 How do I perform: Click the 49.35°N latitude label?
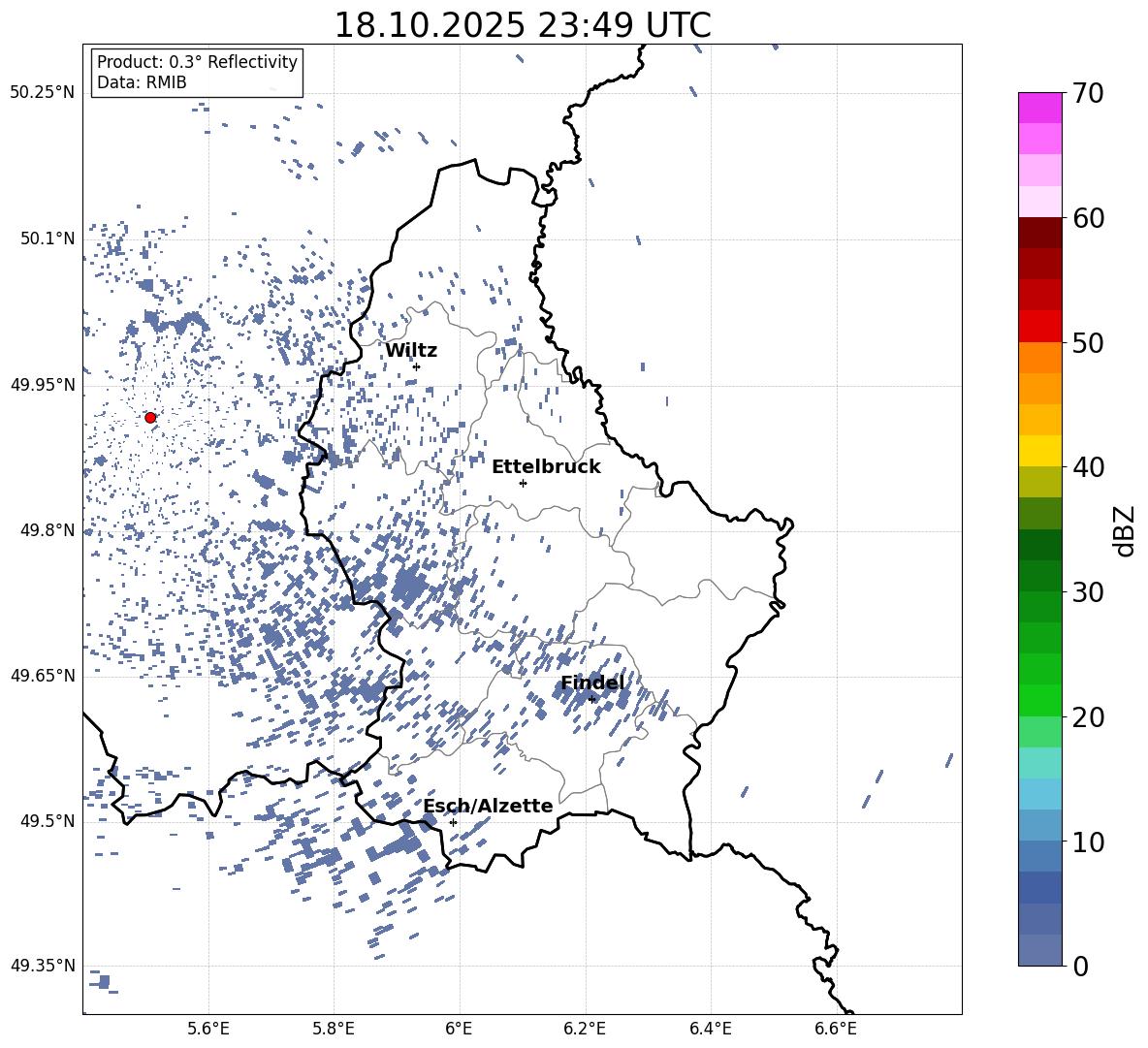point(43,966)
